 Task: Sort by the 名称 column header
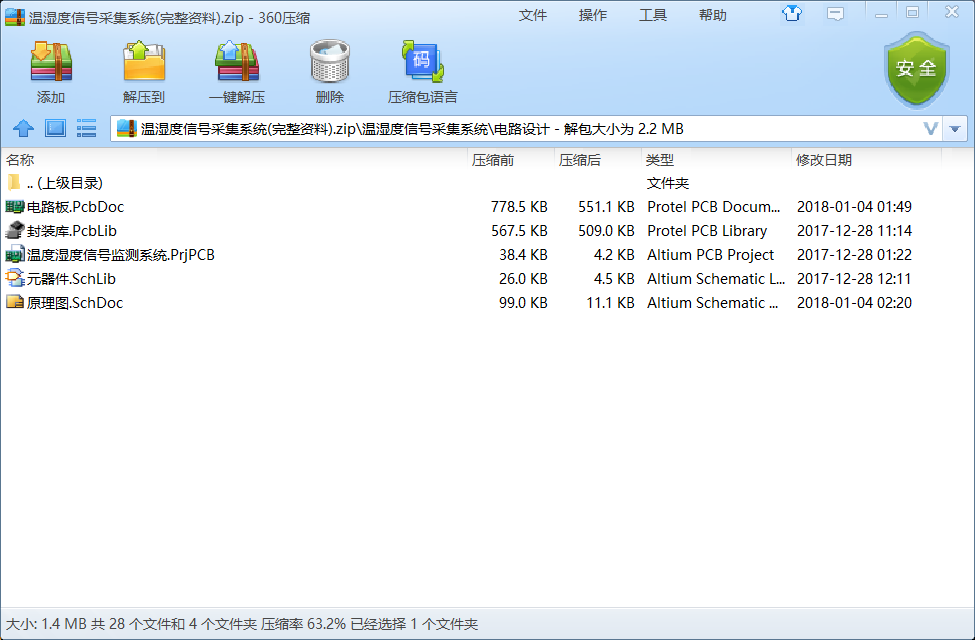(234, 160)
